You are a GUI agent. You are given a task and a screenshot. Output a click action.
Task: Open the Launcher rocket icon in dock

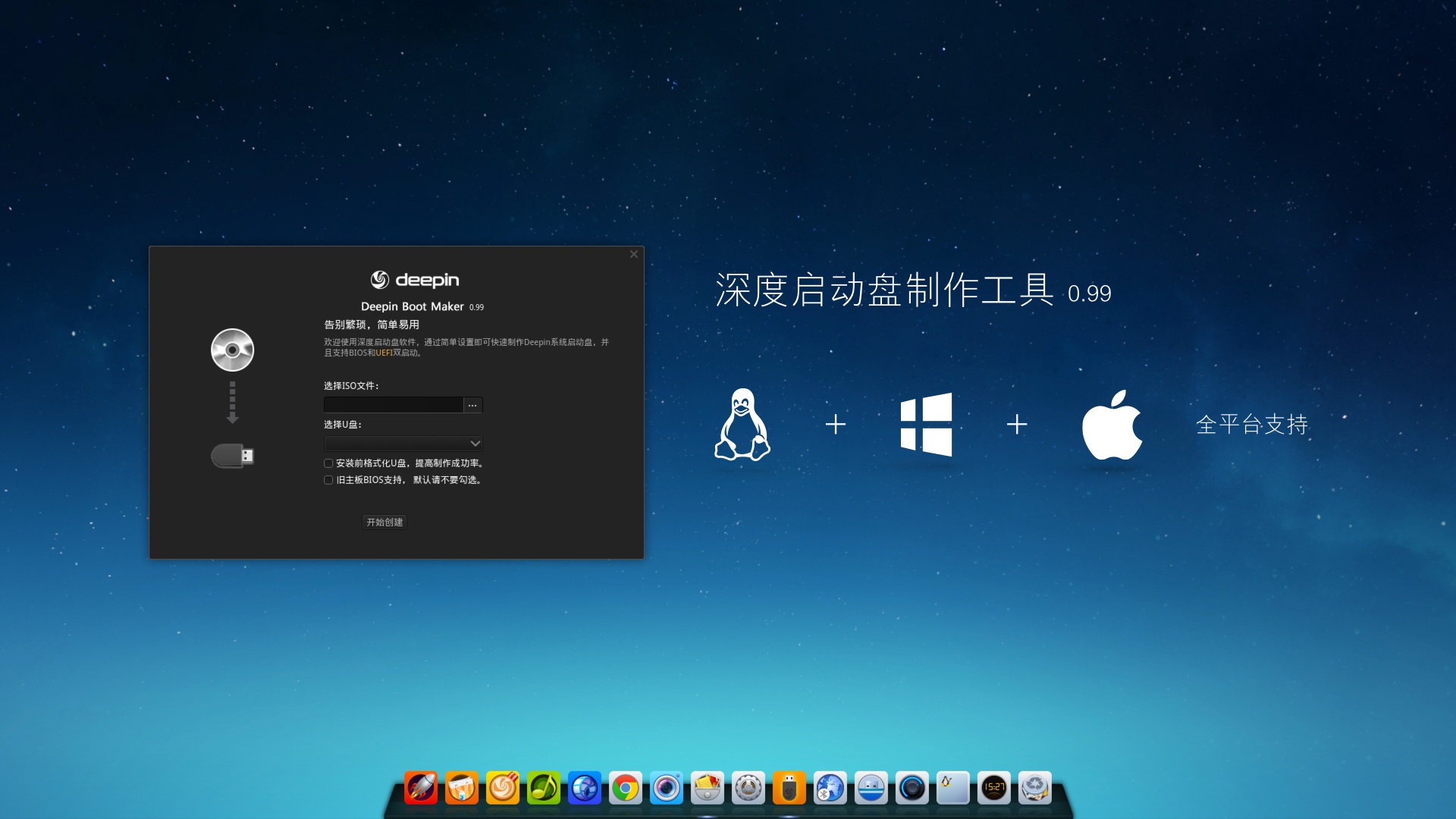pyautogui.click(x=421, y=788)
